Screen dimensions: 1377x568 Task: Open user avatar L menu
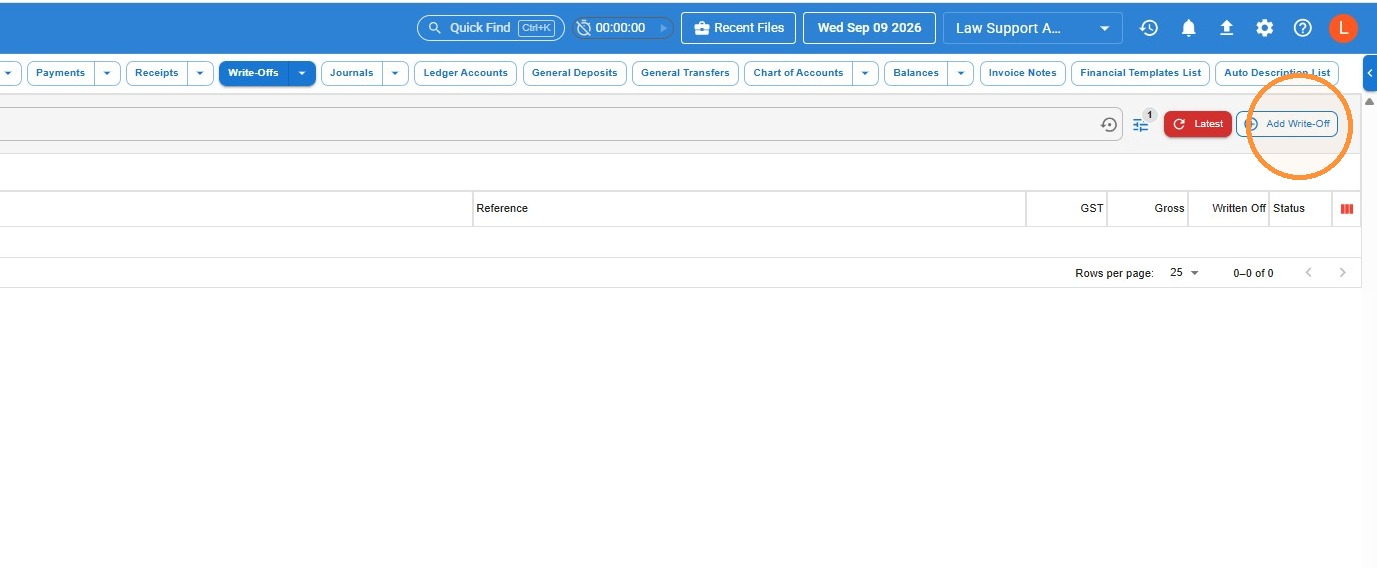click(1343, 28)
